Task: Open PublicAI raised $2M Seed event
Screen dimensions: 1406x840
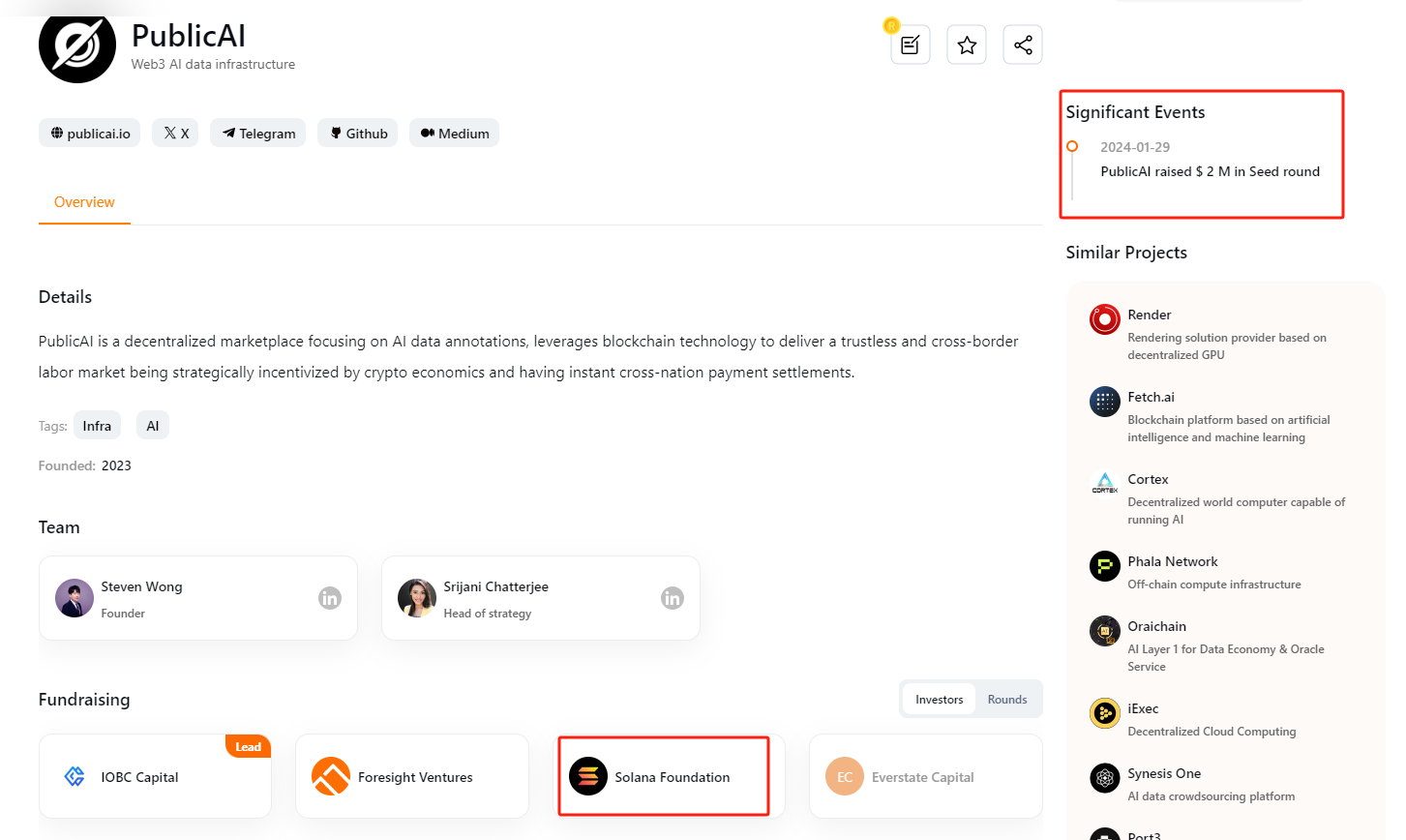Action: tap(1211, 171)
